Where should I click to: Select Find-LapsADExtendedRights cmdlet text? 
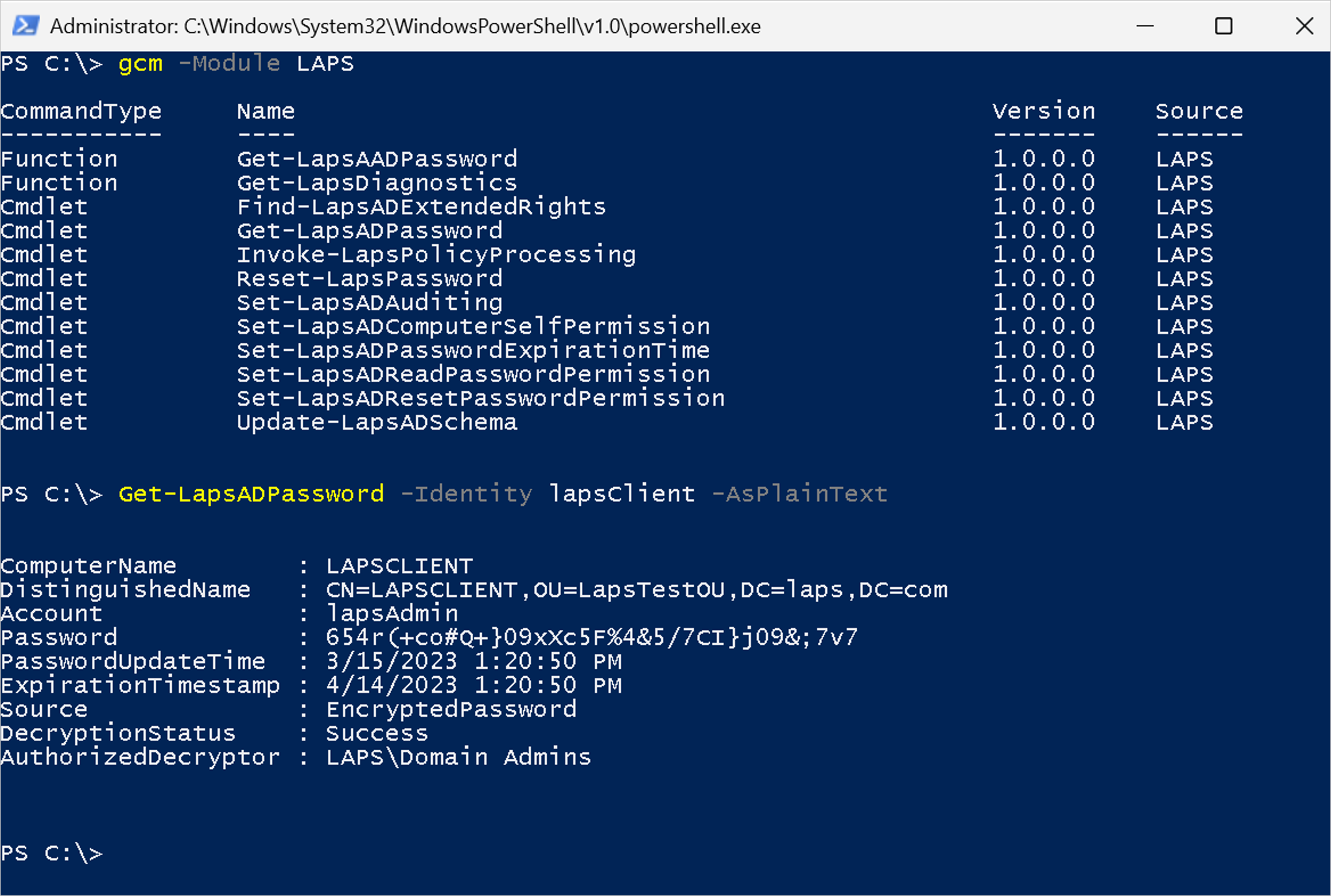pos(421,207)
